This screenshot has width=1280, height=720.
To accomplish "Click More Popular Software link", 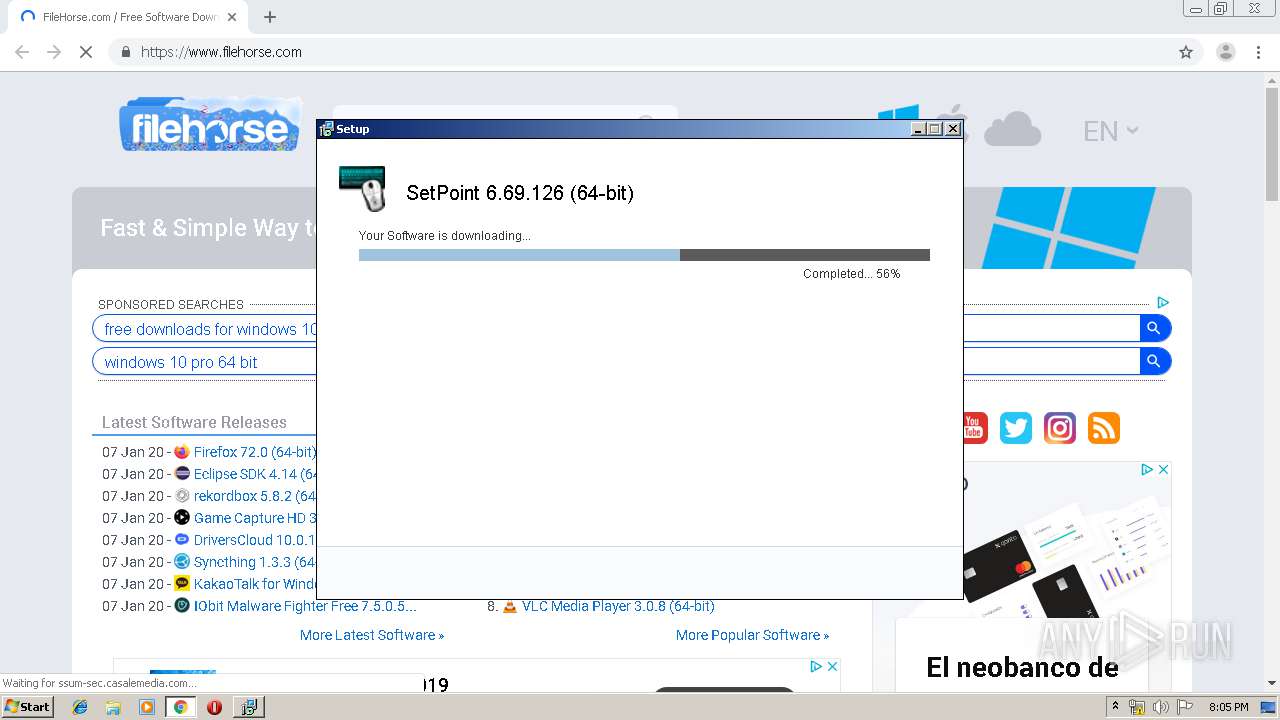I will (752, 635).
